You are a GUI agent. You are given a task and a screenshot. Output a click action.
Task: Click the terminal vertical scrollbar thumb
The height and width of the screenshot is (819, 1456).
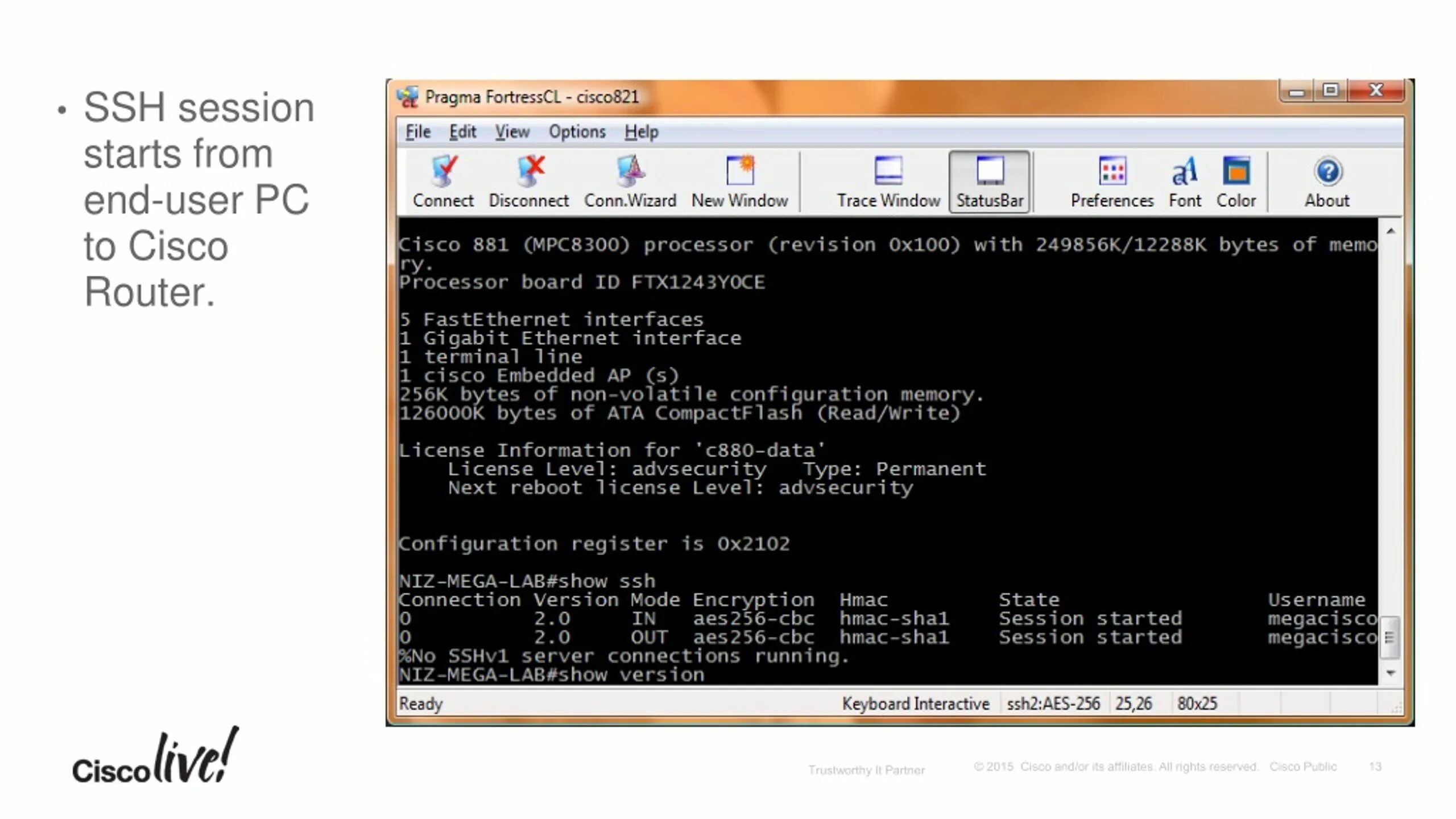[1390, 637]
